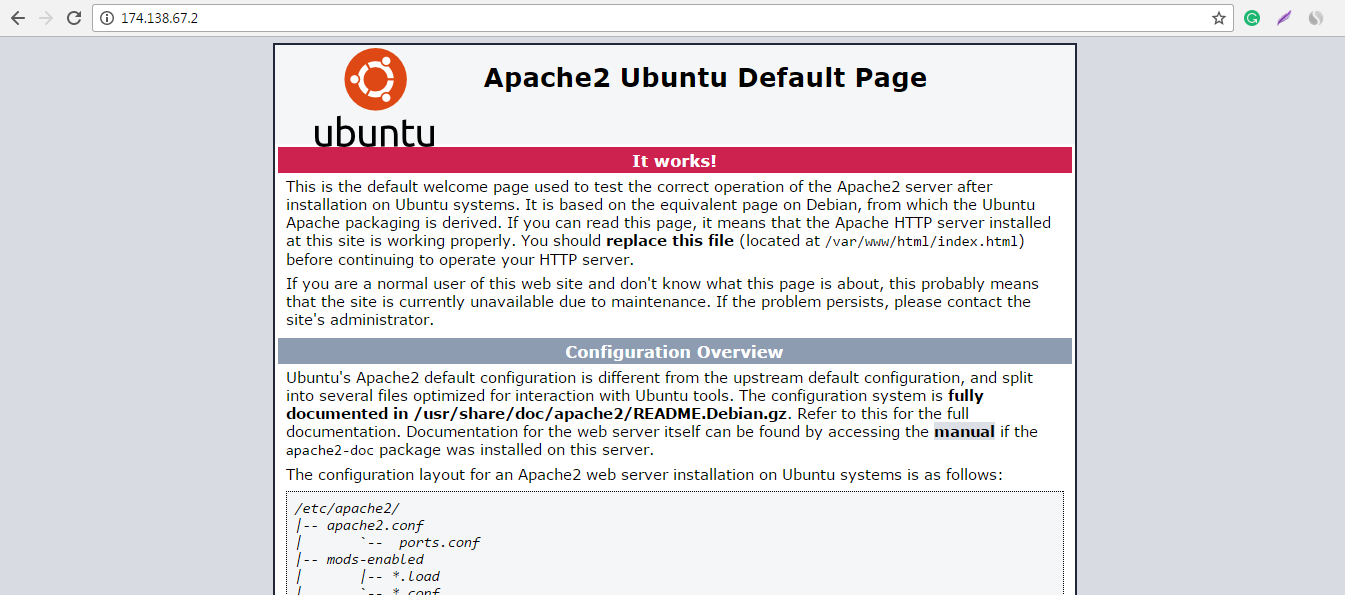Click the red "It works!" banner
The image size is (1345, 595).
coord(674,161)
